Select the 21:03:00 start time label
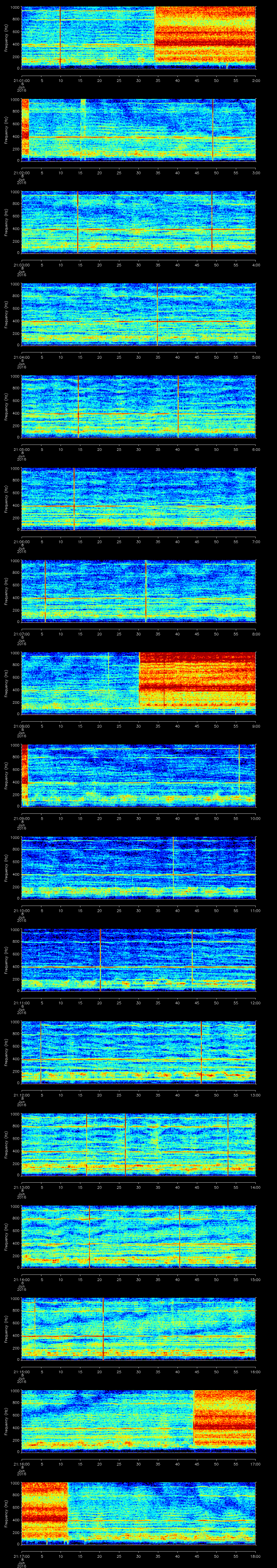The width and height of the screenshot is (277, 1568). [x=21, y=265]
